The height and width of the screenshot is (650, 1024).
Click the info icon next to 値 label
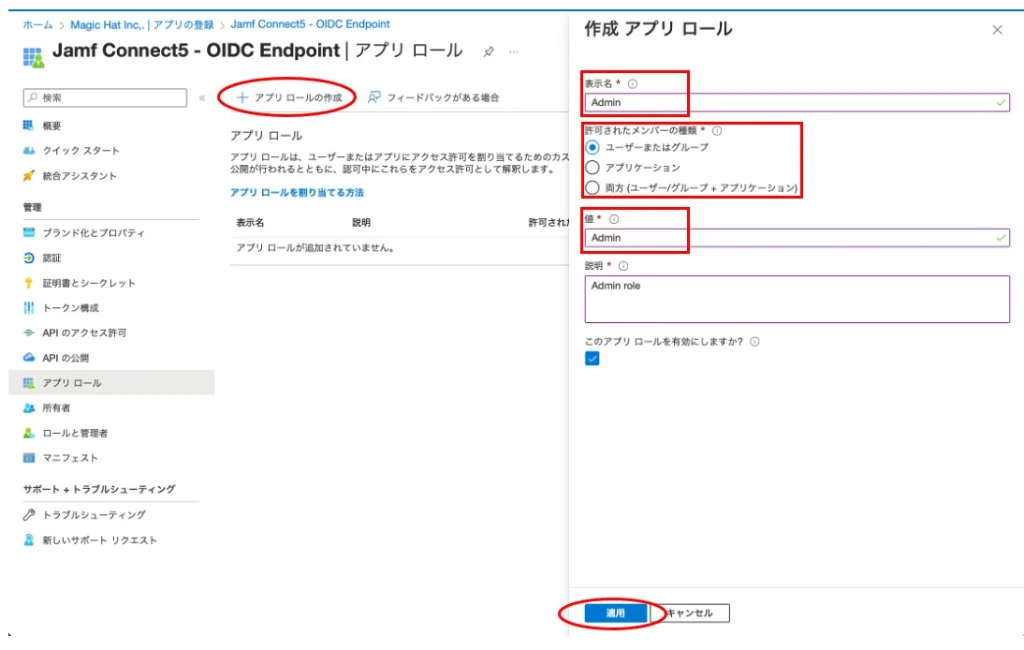pos(614,219)
